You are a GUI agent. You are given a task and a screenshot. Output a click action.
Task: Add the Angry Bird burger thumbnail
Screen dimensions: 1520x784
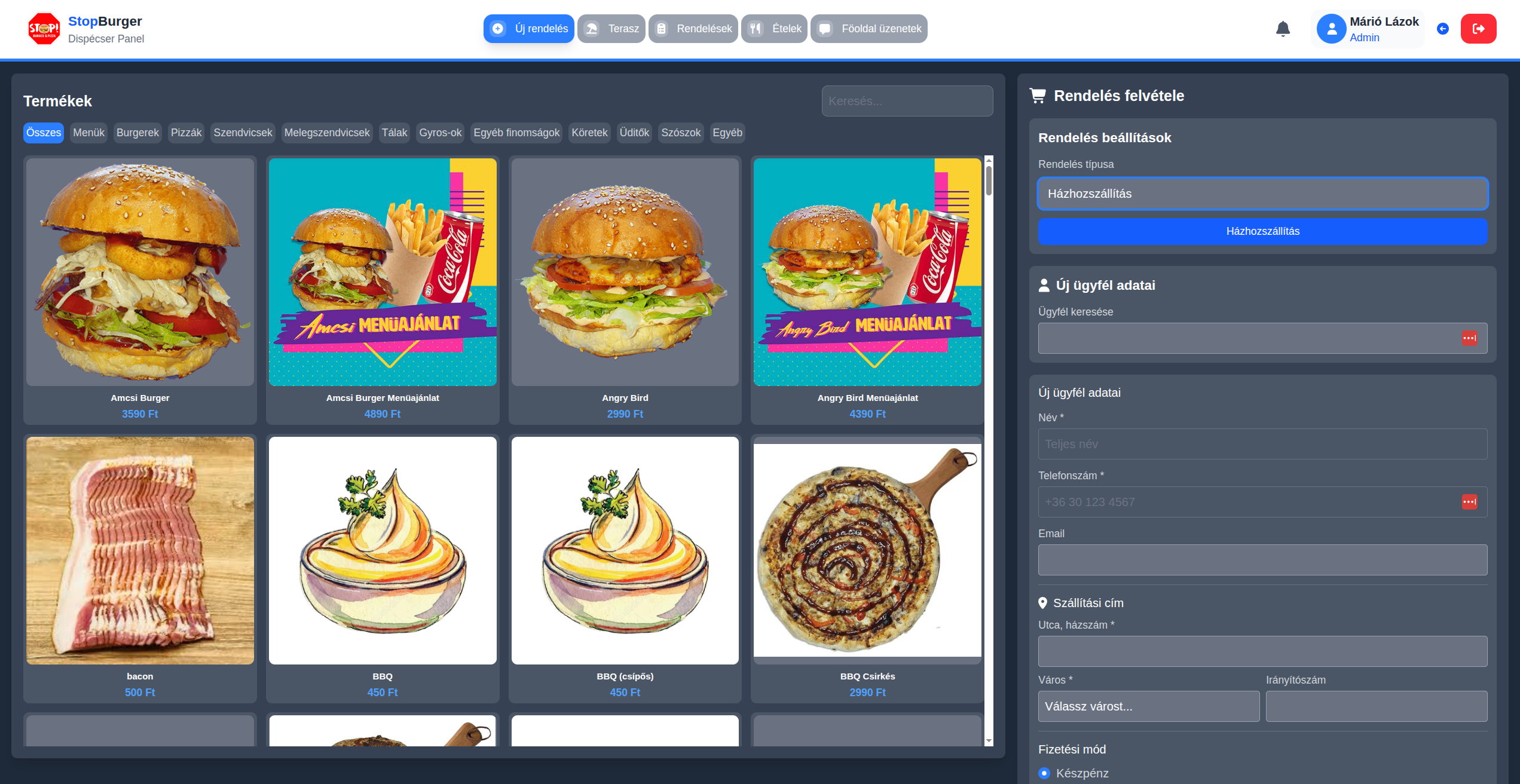tap(625, 272)
